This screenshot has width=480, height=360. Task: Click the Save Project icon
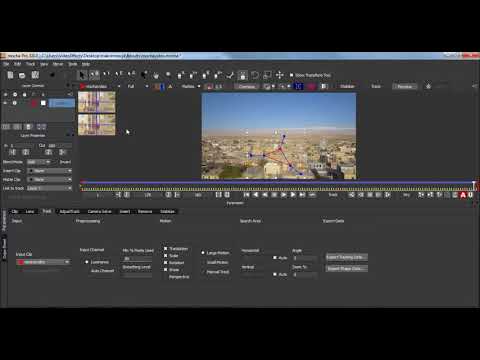(x=35, y=75)
